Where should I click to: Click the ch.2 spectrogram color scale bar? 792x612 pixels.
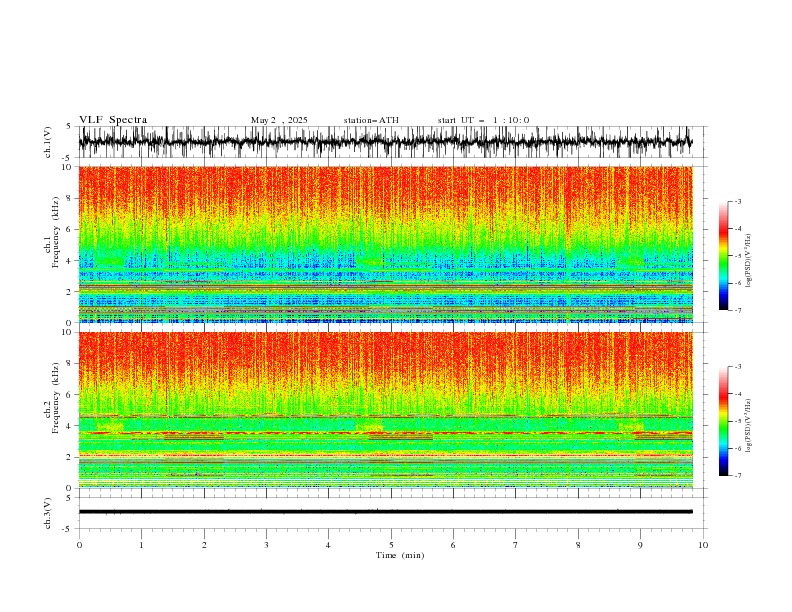tap(724, 421)
